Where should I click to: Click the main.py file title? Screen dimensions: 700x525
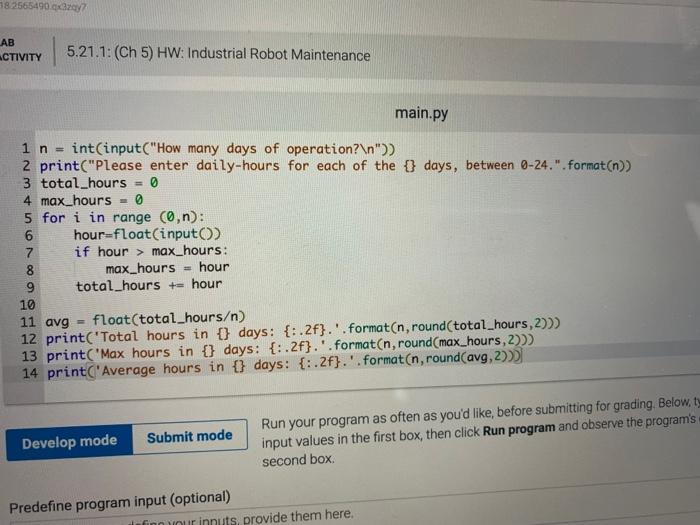point(421,113)
